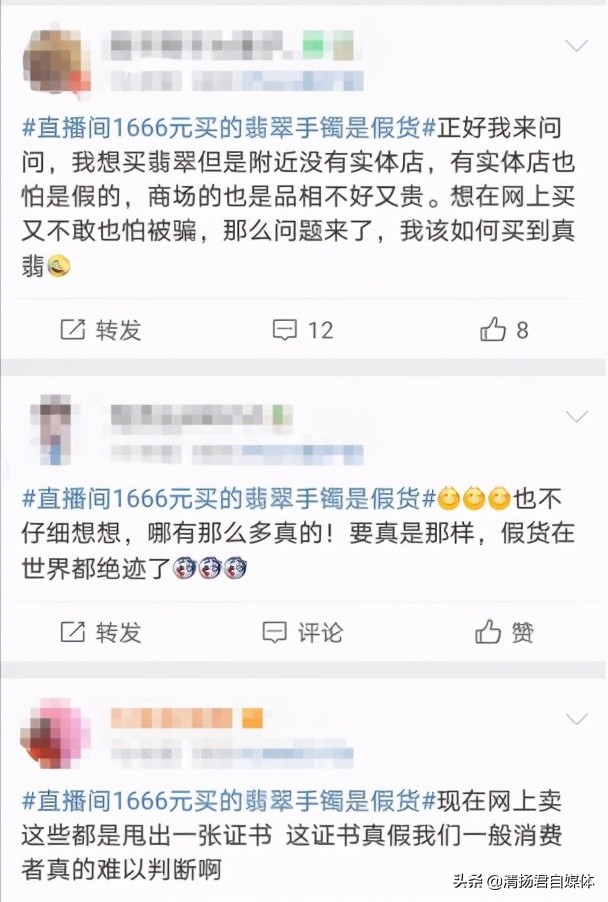This screenshot has width=608, height=902.
Task: Like the first post with 8 likes
Action: (x=493, y=330)
